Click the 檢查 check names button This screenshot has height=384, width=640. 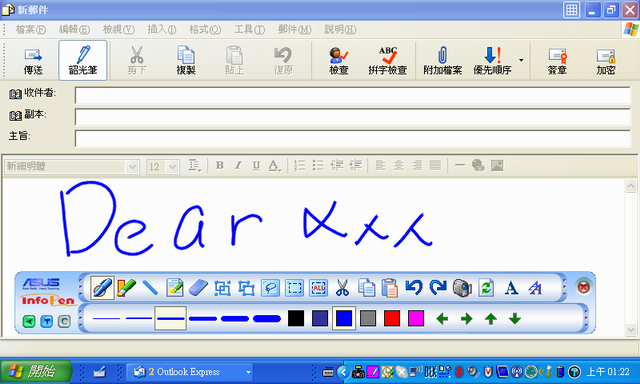339,61
